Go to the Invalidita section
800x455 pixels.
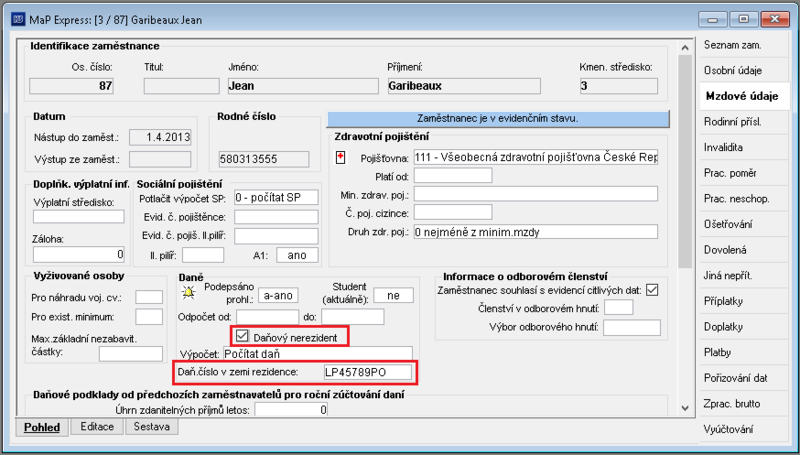(744, 147)
